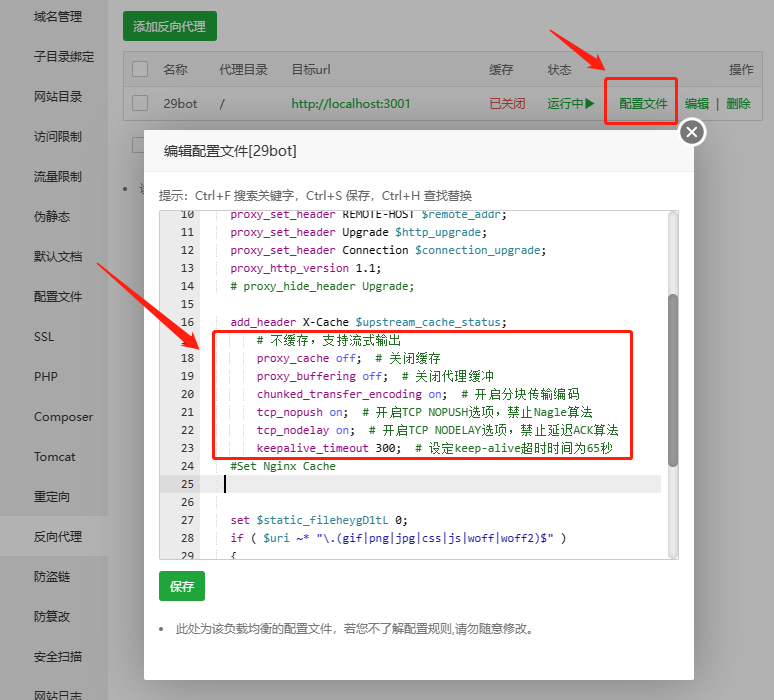
Task: Click the proxy_http_version 1.1 line
Action: (x=306, y=268)
